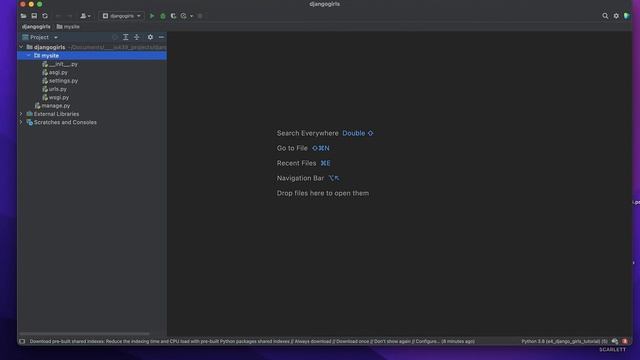Screen dimensions: 640x360
Task: Expand the External Libraries node
Action: pyautogui.click(x=21, y=114)
